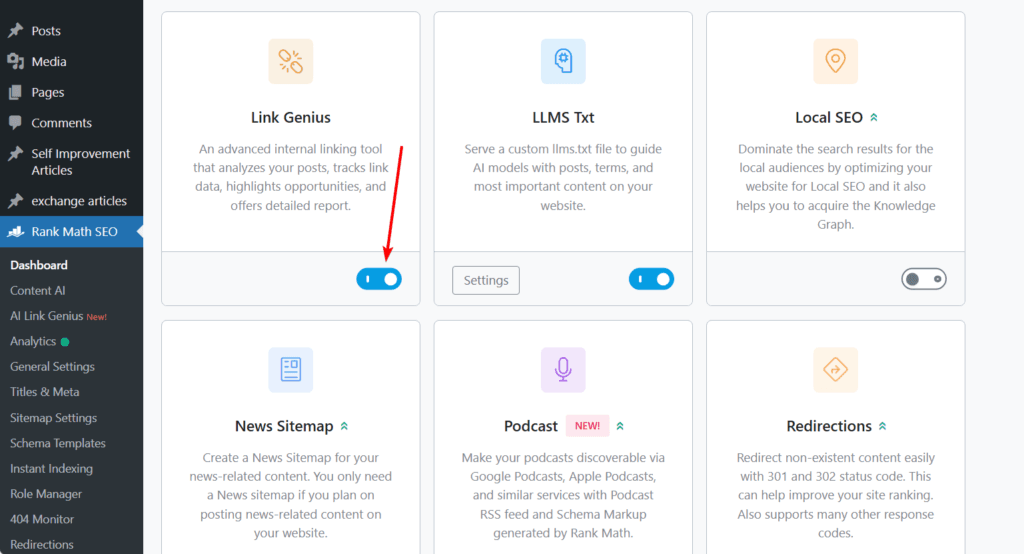The image size is (1024, 554).
Task: Click the chevron beside News Sitemap title
Action: coord(344,427)
